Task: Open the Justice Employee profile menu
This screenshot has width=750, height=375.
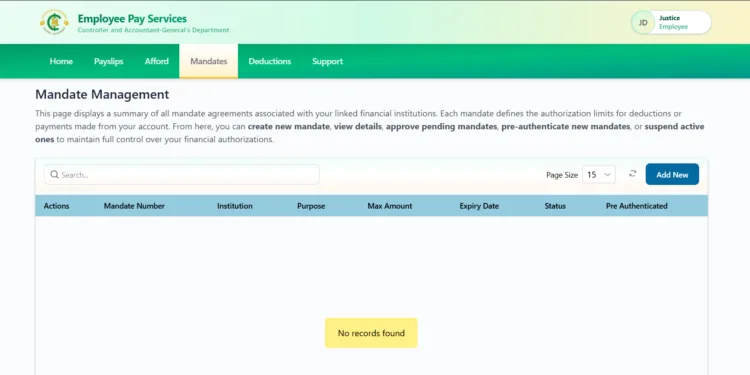Action: pos(671,22)
